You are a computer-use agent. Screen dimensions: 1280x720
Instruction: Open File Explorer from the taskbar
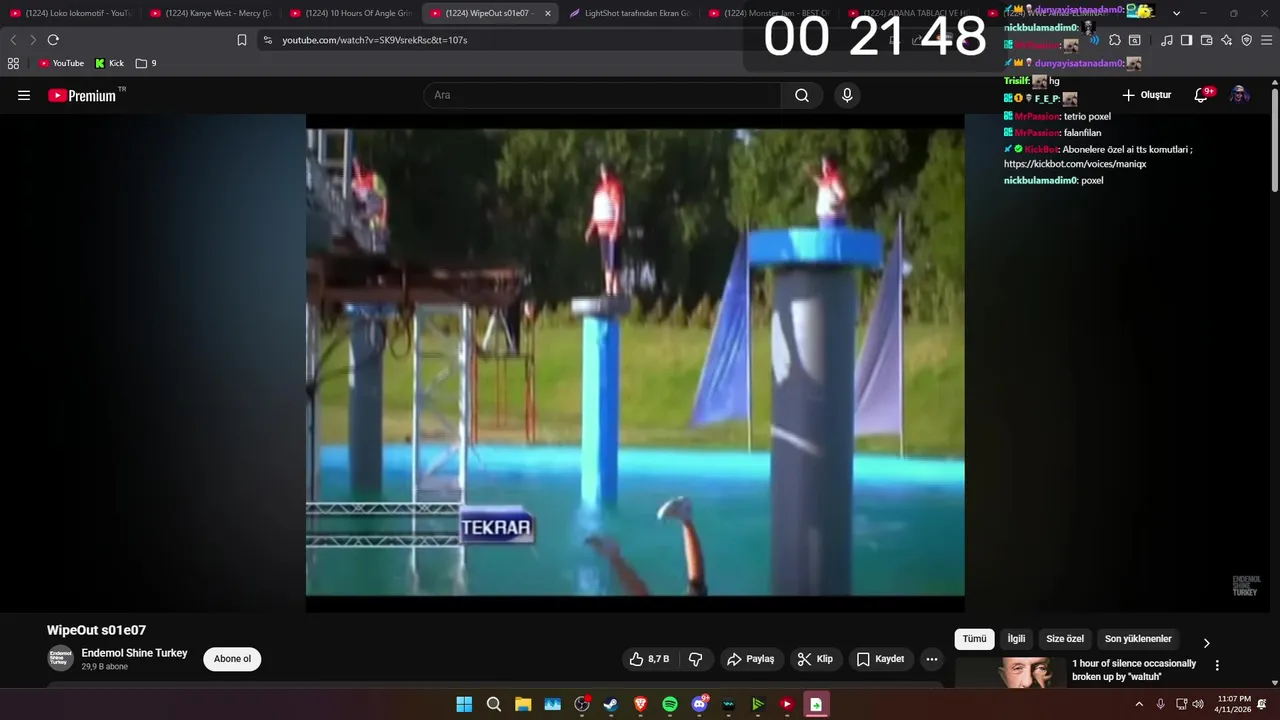[523, 704]
